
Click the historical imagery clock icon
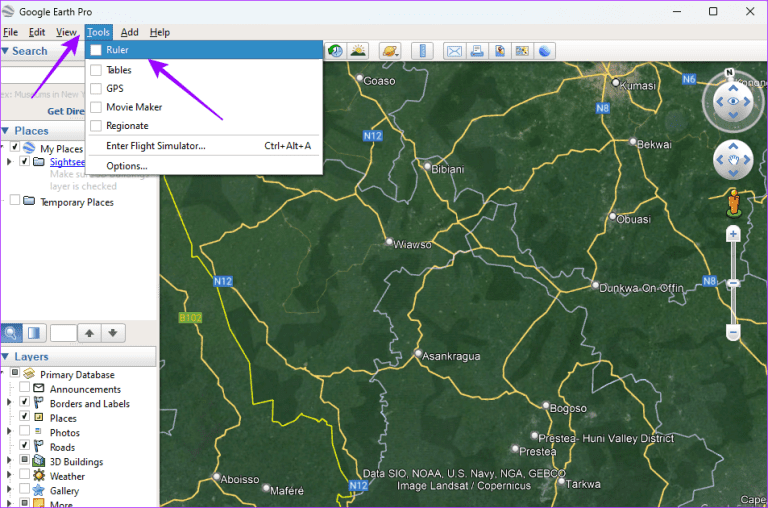336,51
